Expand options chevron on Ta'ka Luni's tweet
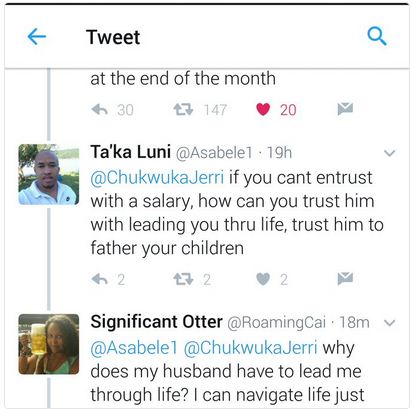The height and width of the screenshot is (409, 412). tap(389, 153)
